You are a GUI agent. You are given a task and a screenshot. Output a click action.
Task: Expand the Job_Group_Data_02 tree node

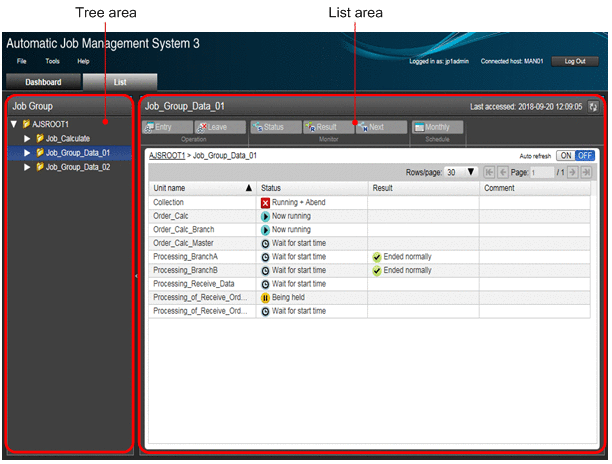(27, 167)
